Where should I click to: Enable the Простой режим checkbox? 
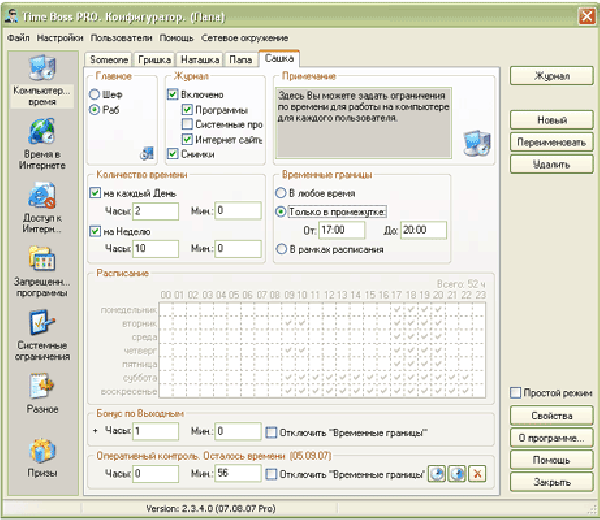[x=516, y=393]
